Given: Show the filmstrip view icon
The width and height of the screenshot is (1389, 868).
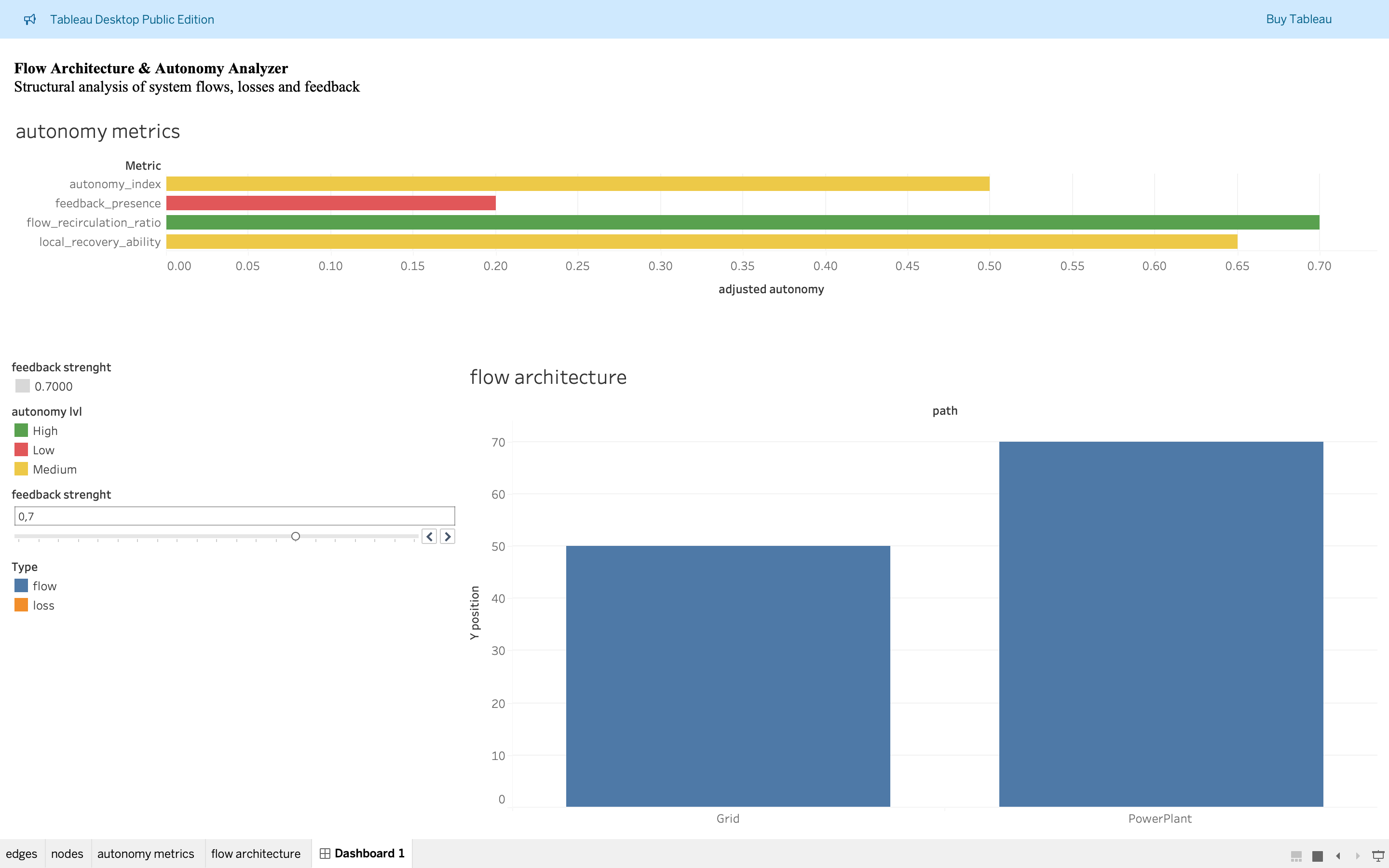Looking at the screenshot, I should point(1296,855).
